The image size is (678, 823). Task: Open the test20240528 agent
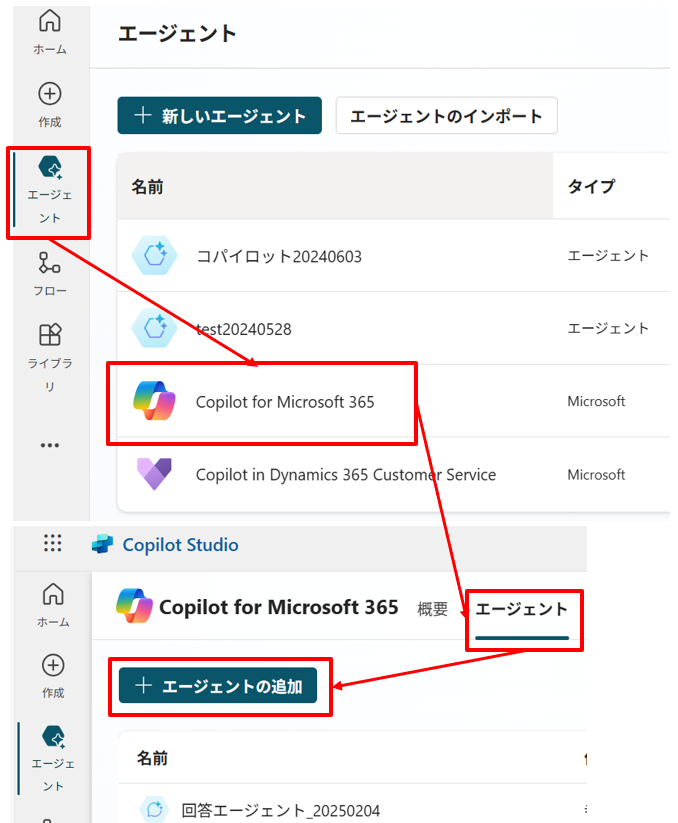243,329
